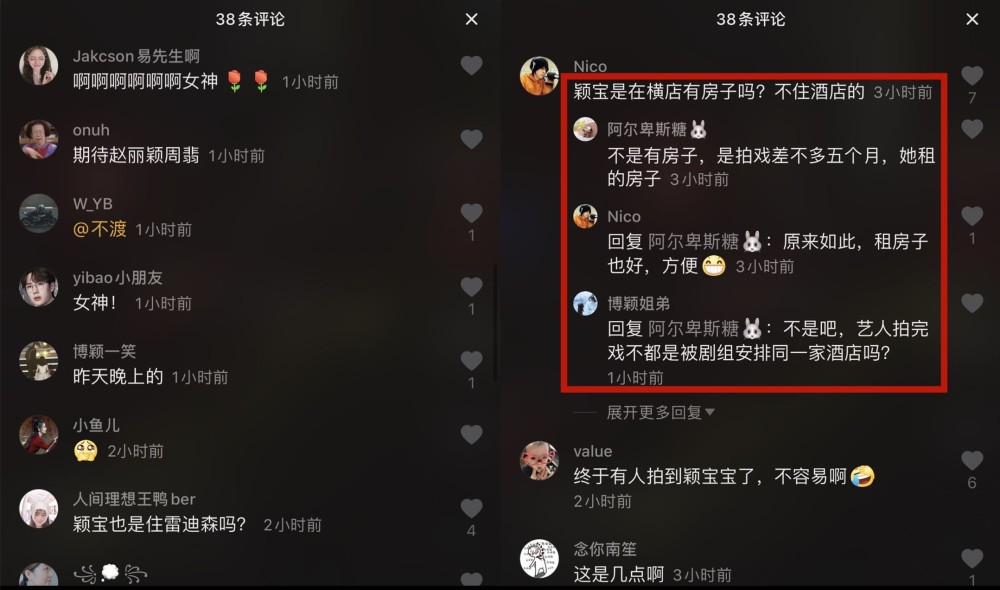Tap the username 博颖姐弟
Image resolution: width=1000 pixels, height=590 pixels.
[638, 304]
